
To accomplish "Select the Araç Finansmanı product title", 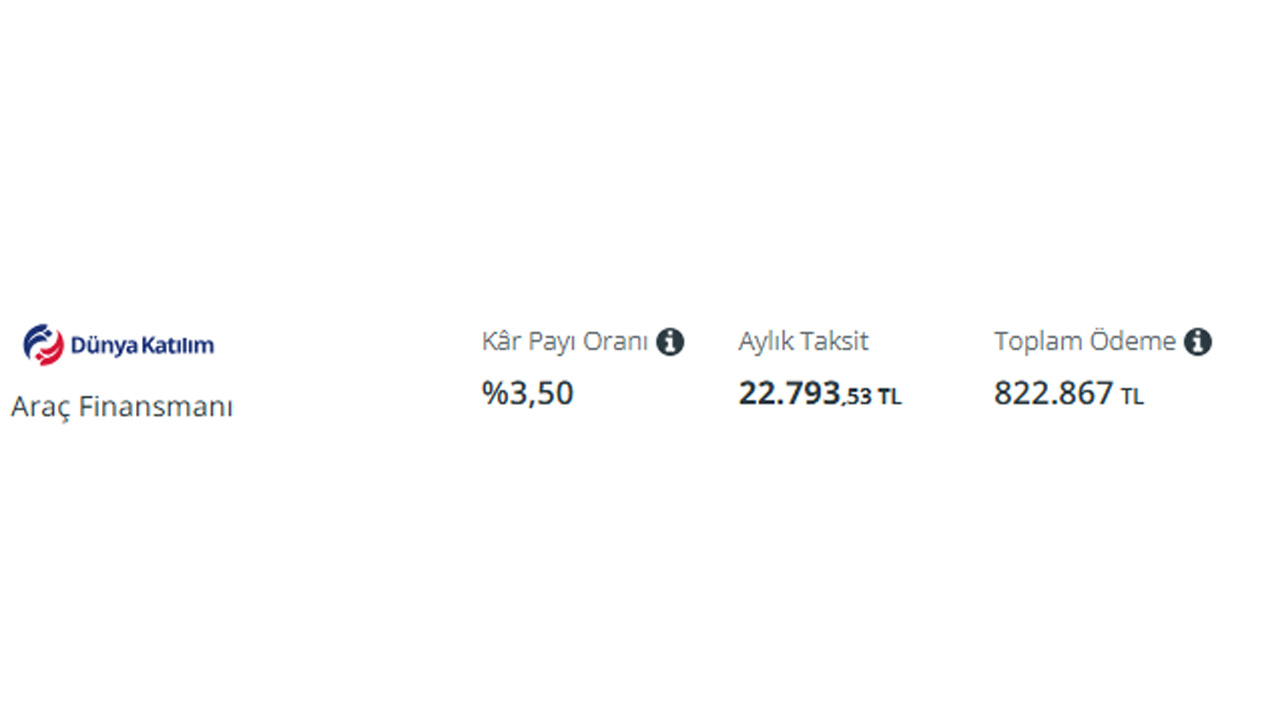I will coord(122,407).
